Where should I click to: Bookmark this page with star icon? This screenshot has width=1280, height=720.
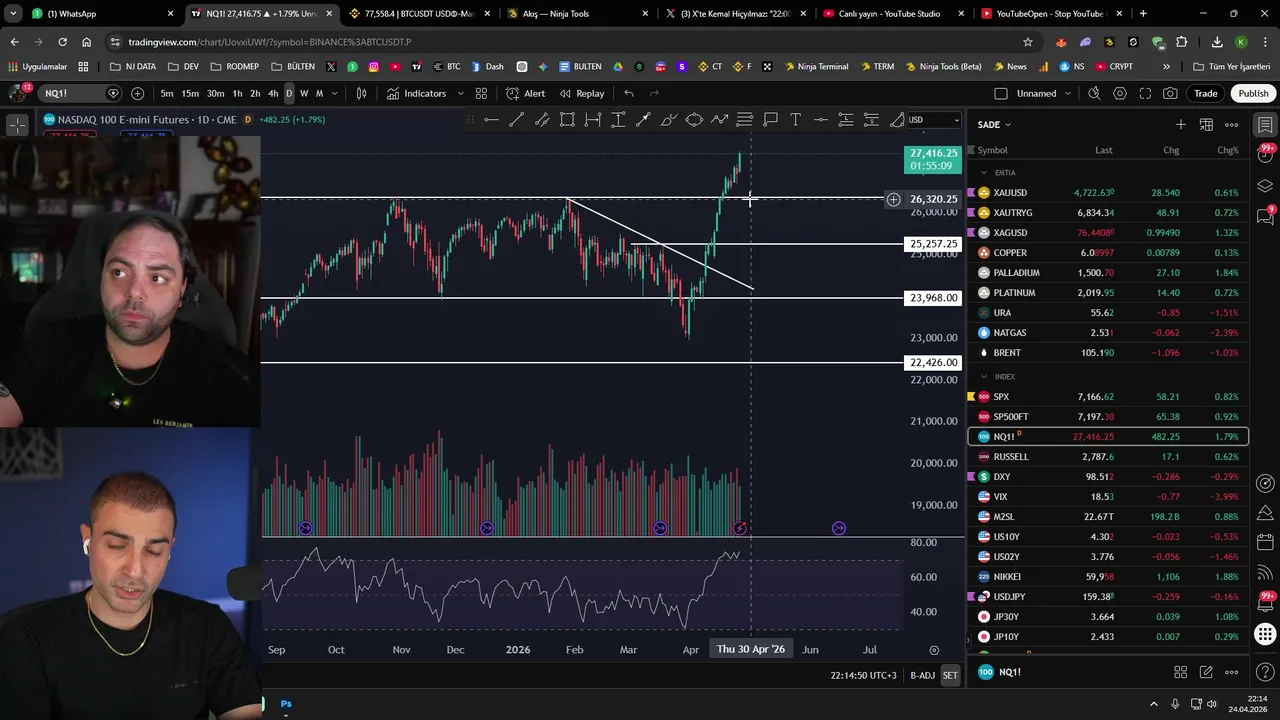pos(1027,42)
